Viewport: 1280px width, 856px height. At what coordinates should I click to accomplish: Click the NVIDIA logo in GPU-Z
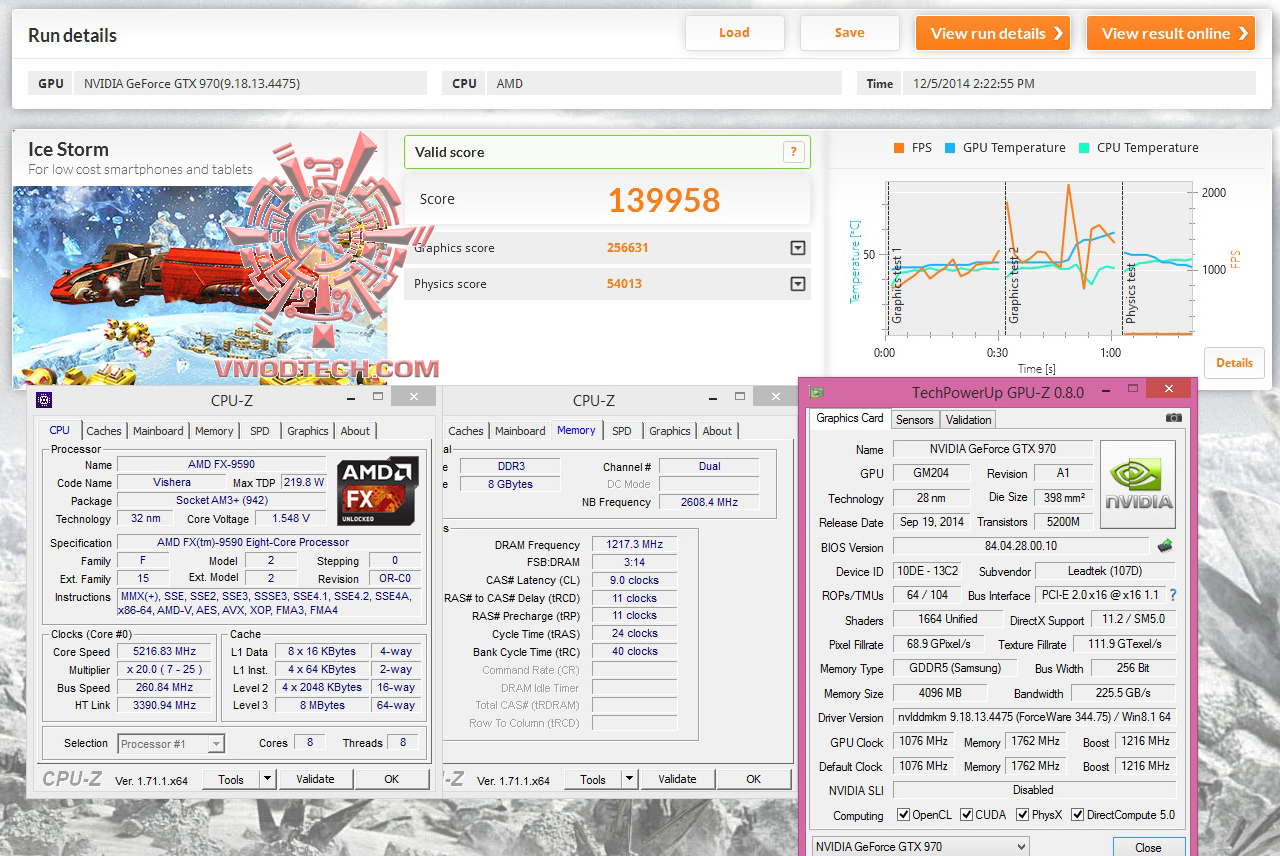1138,485
